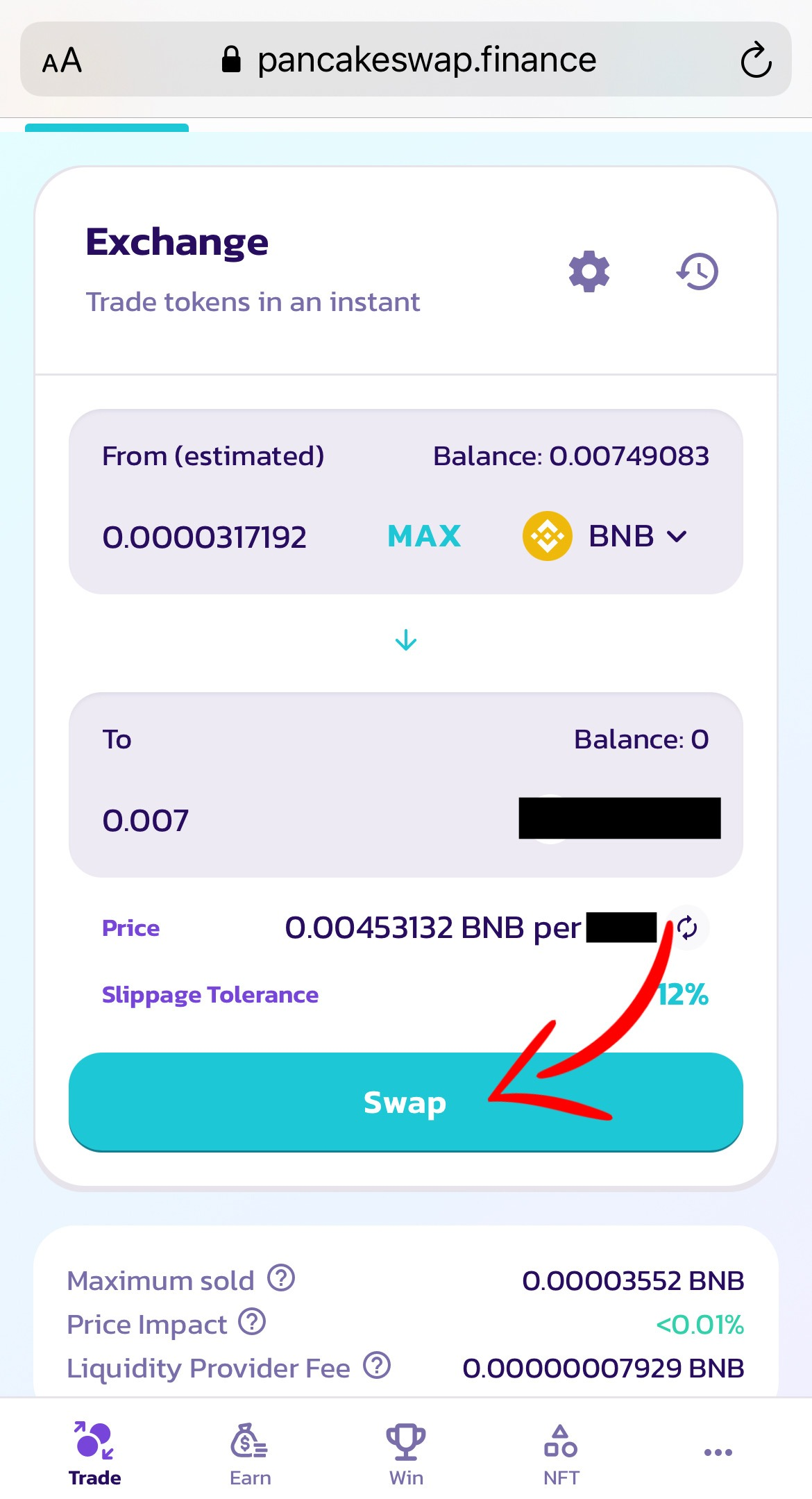Open the more options ellipsis menu
Image resolution: width=812 pixels, height=1499 pixels.
[x=718, y=1452]
